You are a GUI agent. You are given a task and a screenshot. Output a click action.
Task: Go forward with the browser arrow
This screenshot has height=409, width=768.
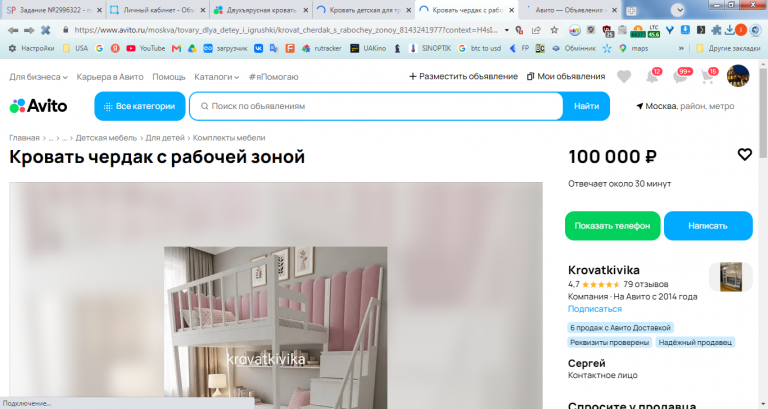pyautogui.click(x=29, y=30)
